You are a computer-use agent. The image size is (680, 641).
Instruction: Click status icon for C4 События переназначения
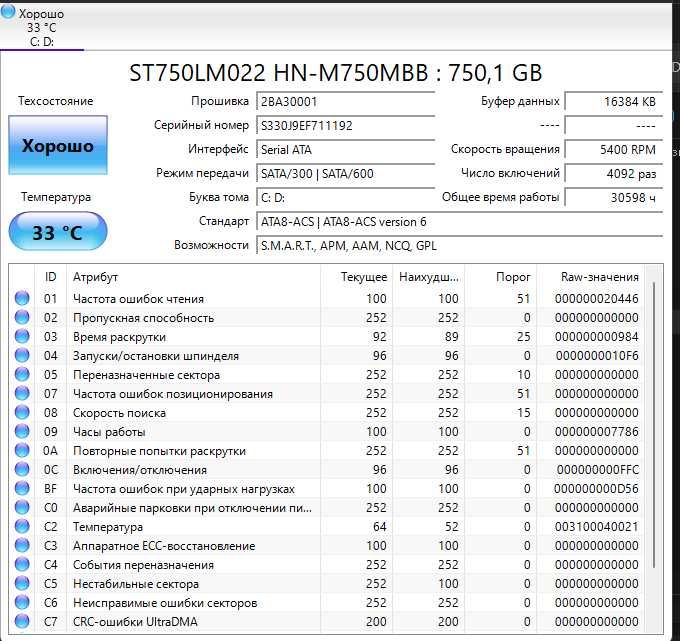tap(22, 565)
